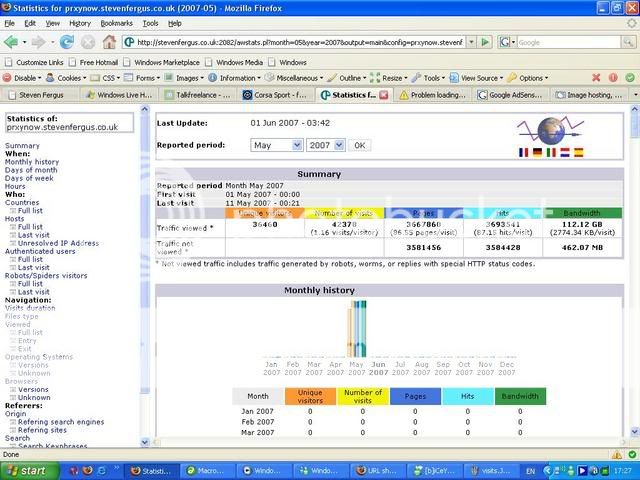Viewport: 640px width, 480px height.
Task: Select the Spanish flag language icon
Action: click(x=577, y=152)
